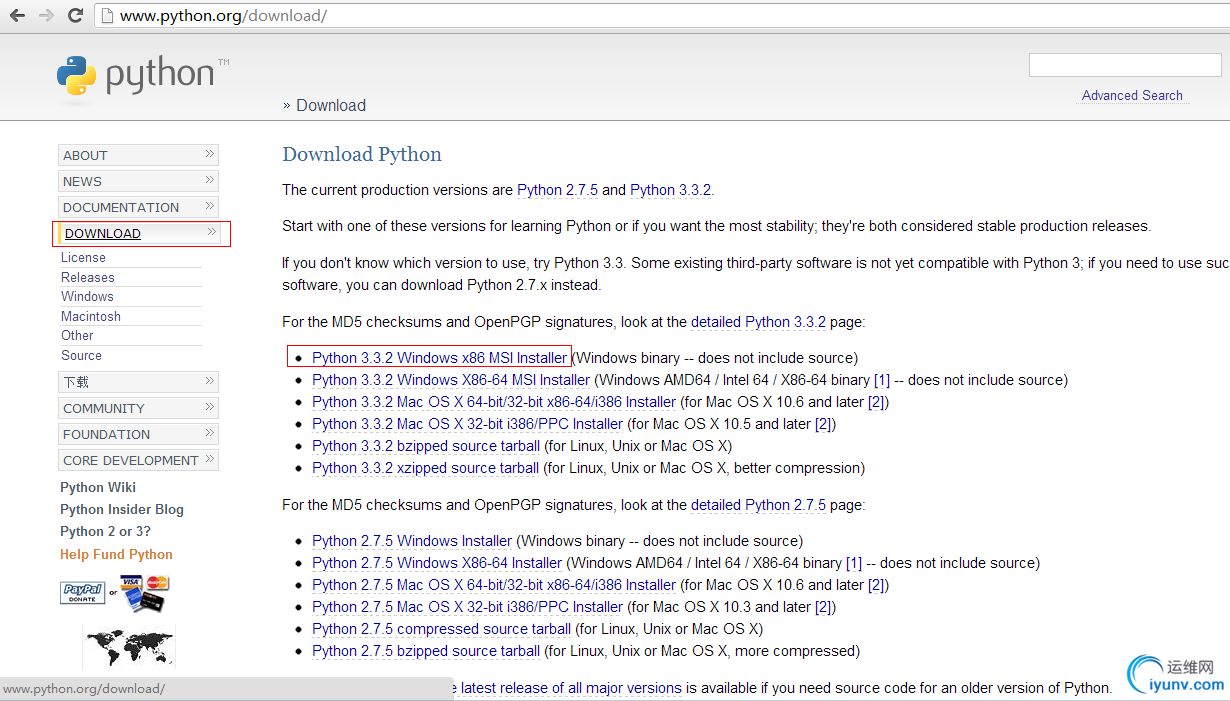Expand the CORE DEVELOPMENT chevron arrows

[210, 459]
